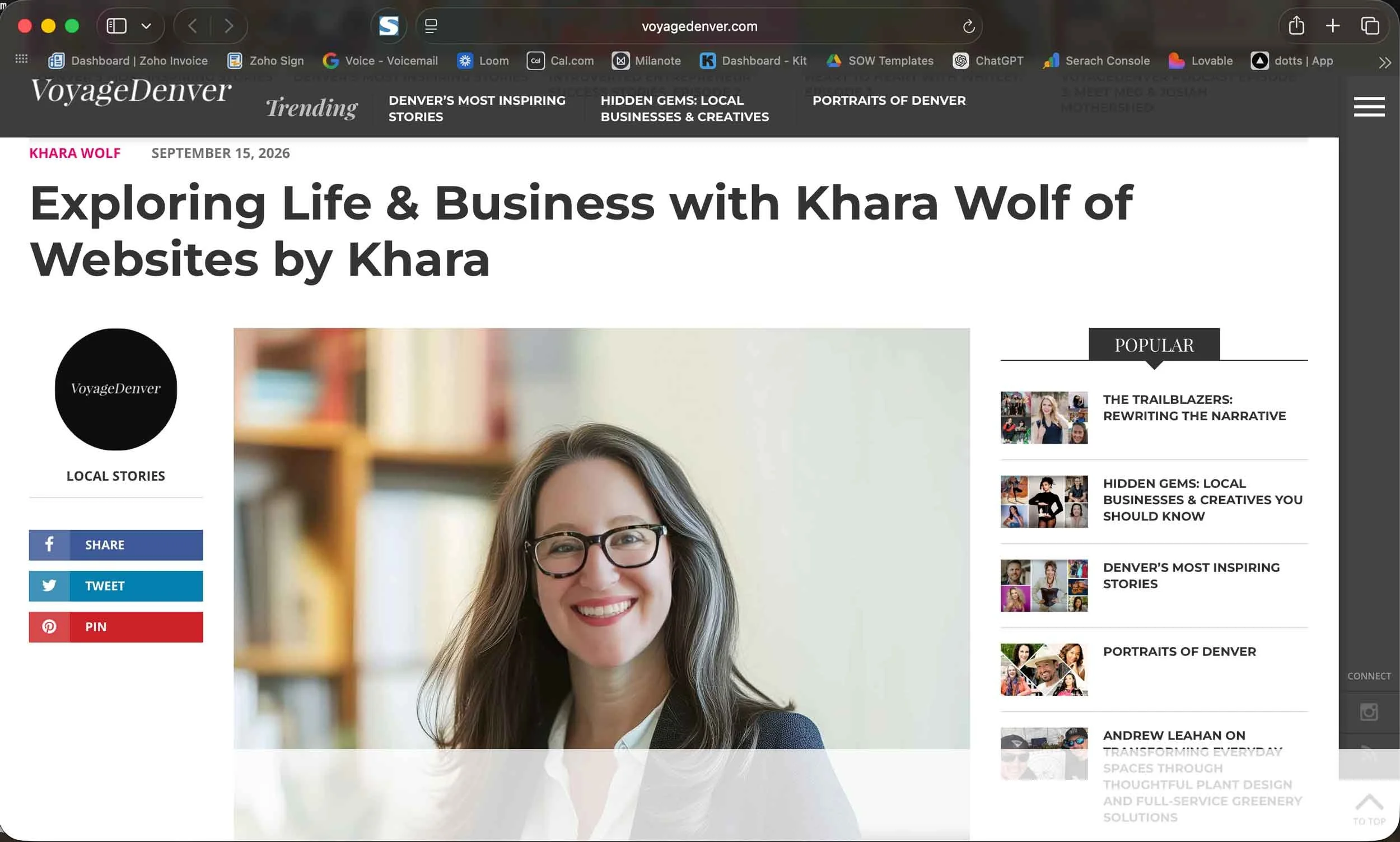This screenshot has width=1400, height=842.
Task: Open the Dashboard | Zoho Invoice bookmark
Action: (128, 61)
